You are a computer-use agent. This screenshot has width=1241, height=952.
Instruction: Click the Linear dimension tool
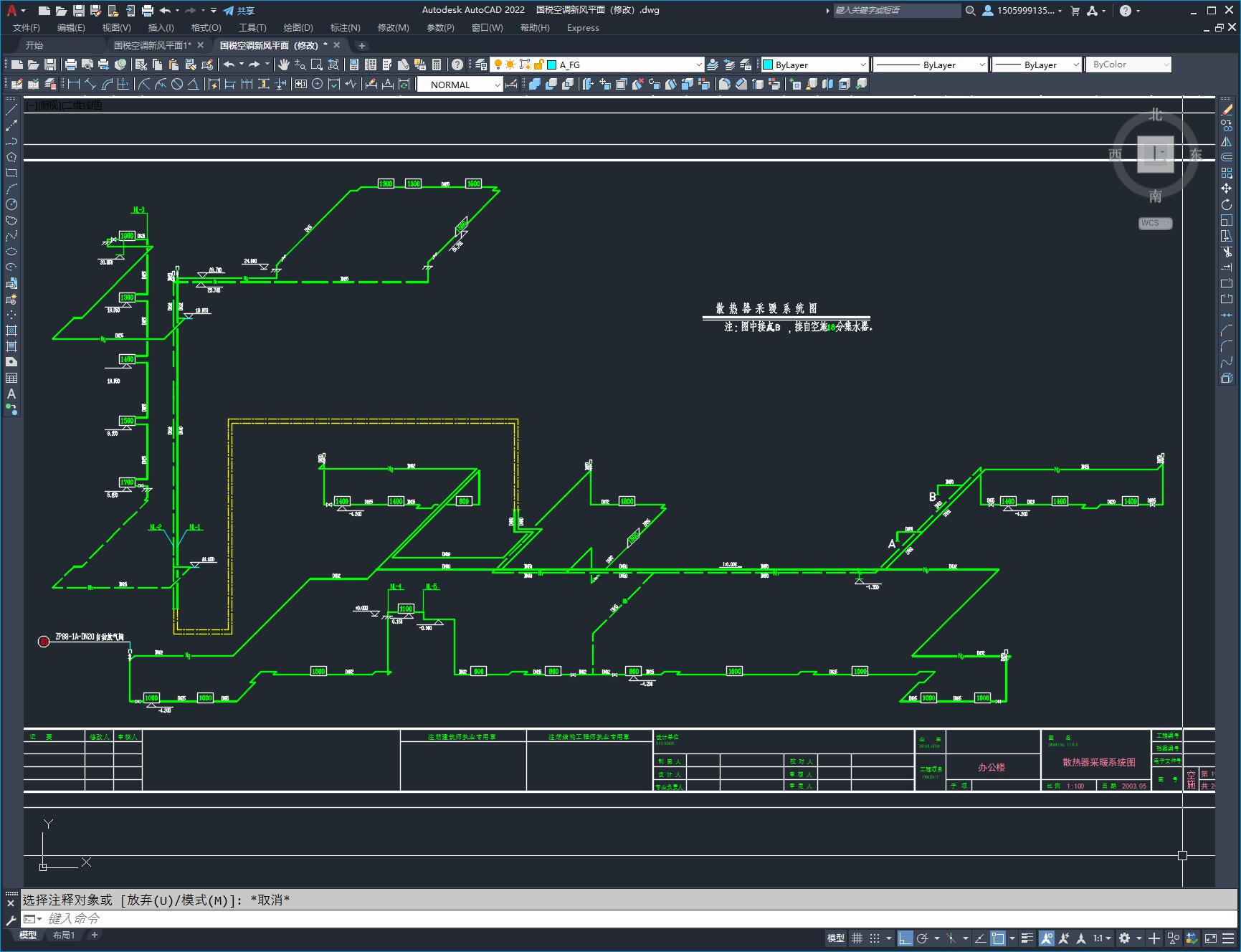(73, 84)
